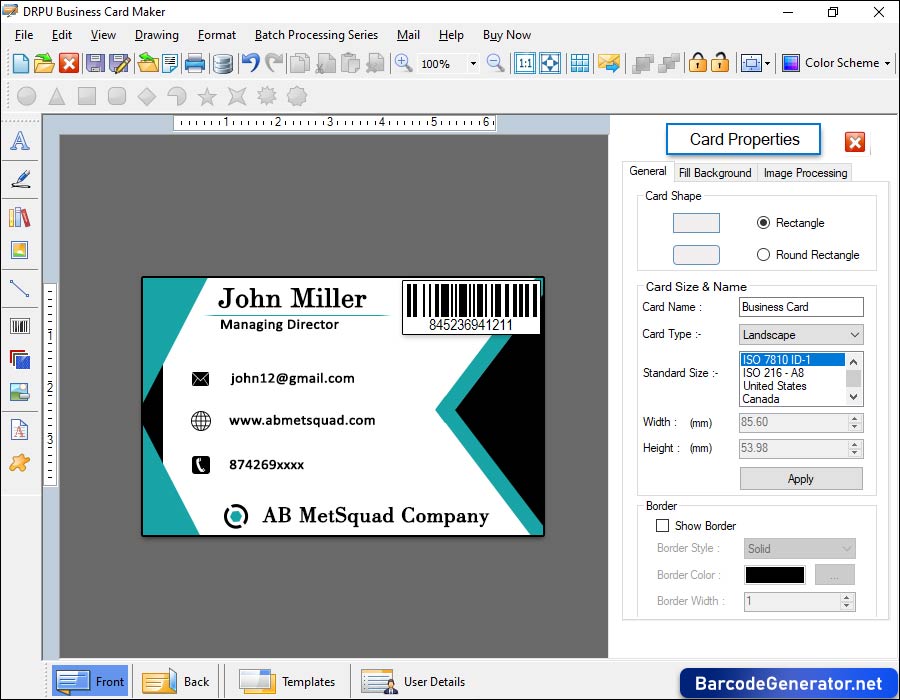Click the Undo icon on the toolbar

pyautogui.click(x=249, y=62)
